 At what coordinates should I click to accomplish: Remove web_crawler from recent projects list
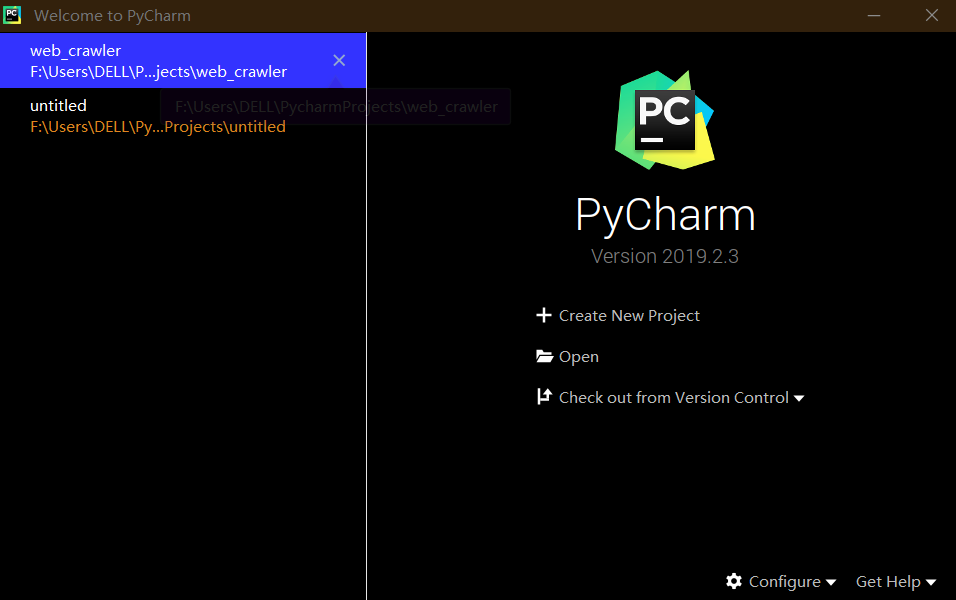coord(339,60)
